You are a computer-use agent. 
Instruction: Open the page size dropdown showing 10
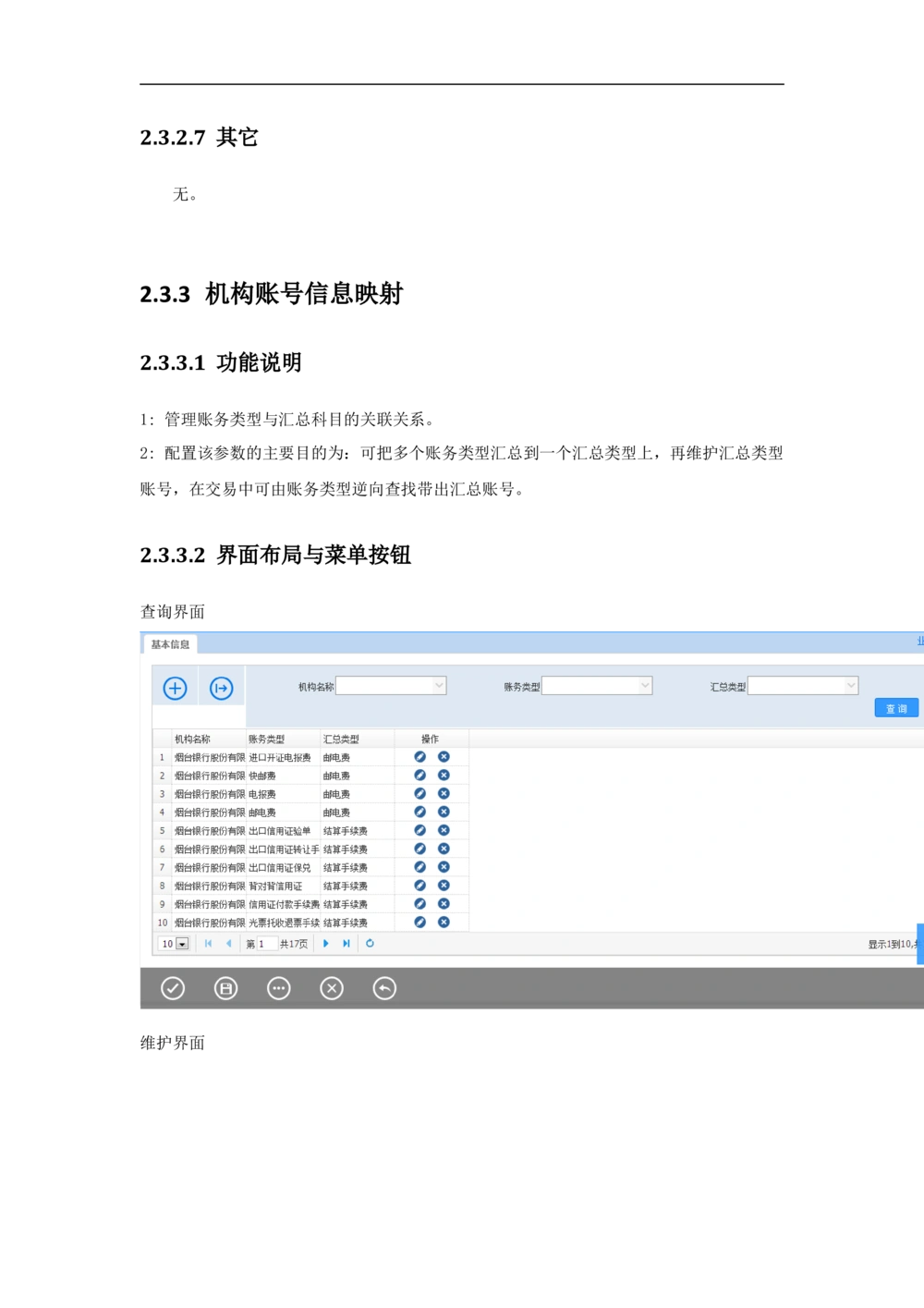[182, 944]
